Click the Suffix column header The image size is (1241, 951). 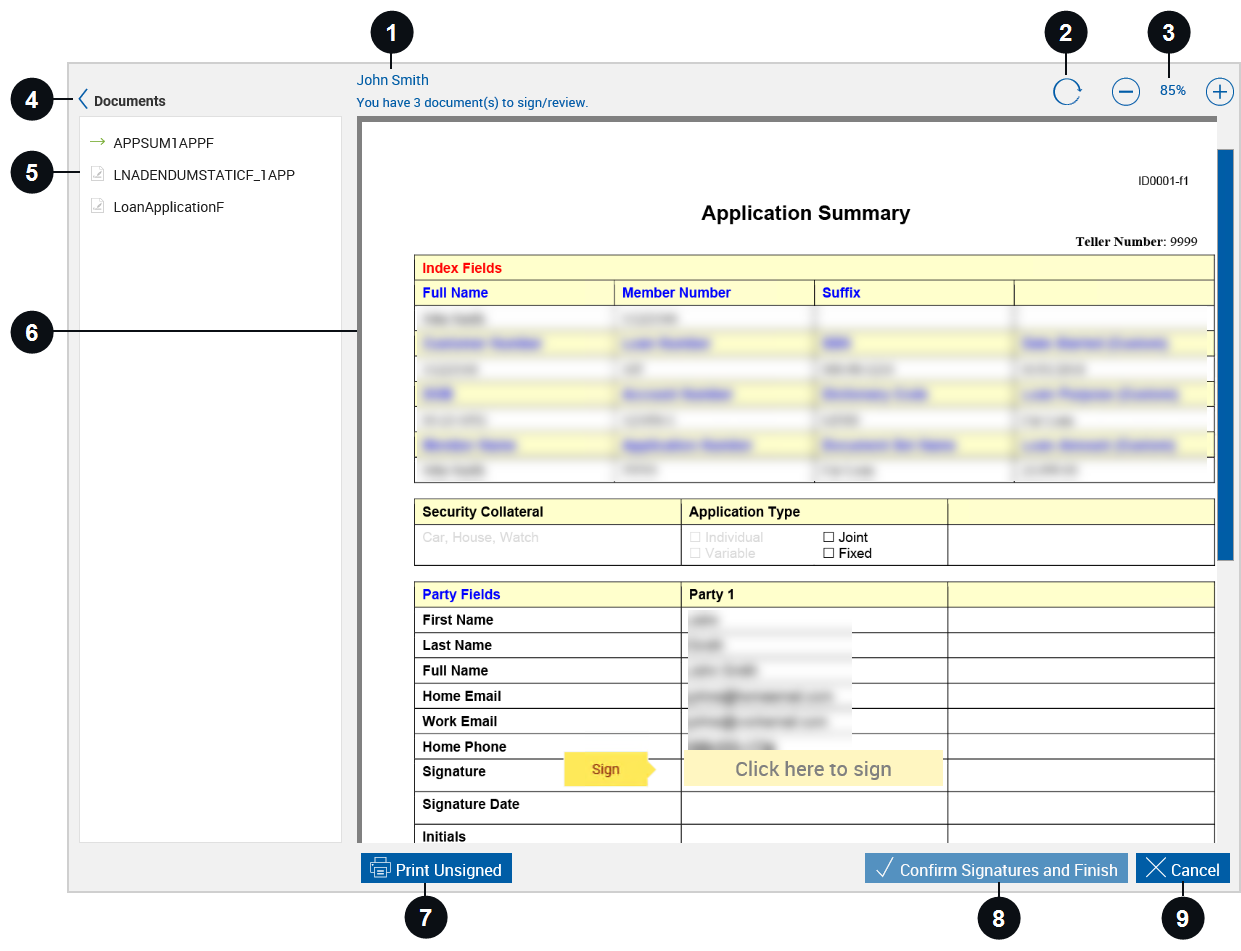tap(841, 293)
